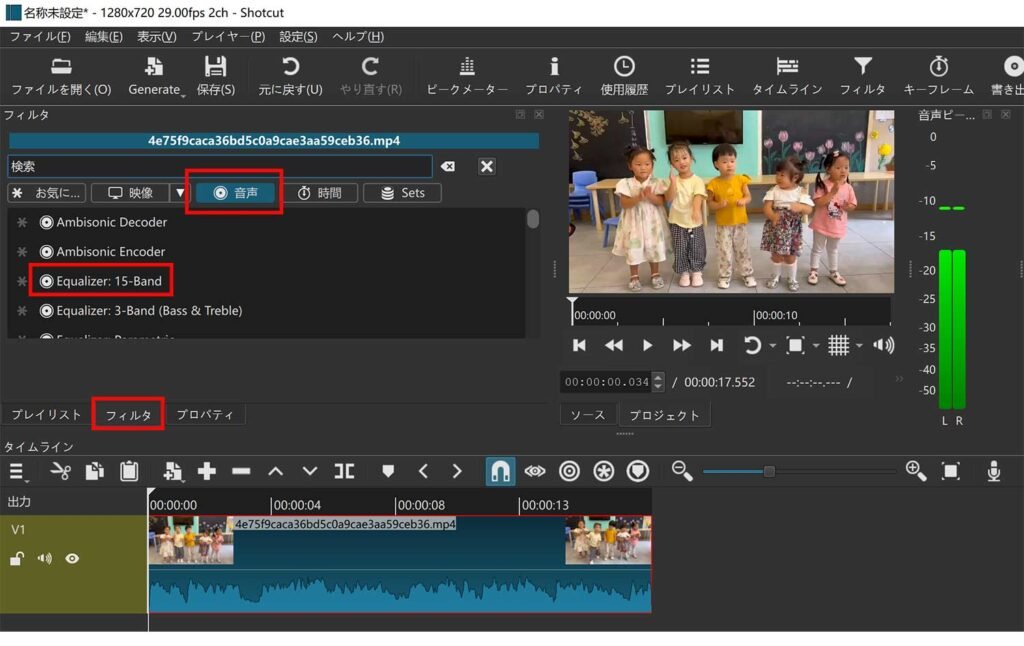The height and width of the screenshot is (646, 1024).
Task: Click the 保存 save button
Action: (x=215, y=75)
